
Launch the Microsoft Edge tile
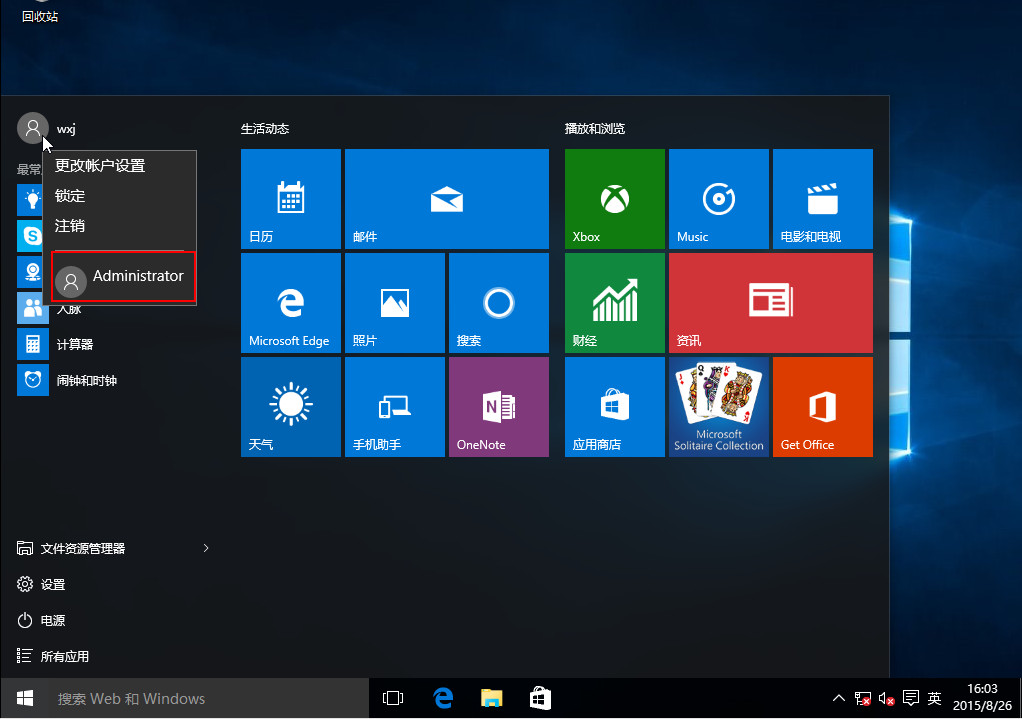click(291, 303)
